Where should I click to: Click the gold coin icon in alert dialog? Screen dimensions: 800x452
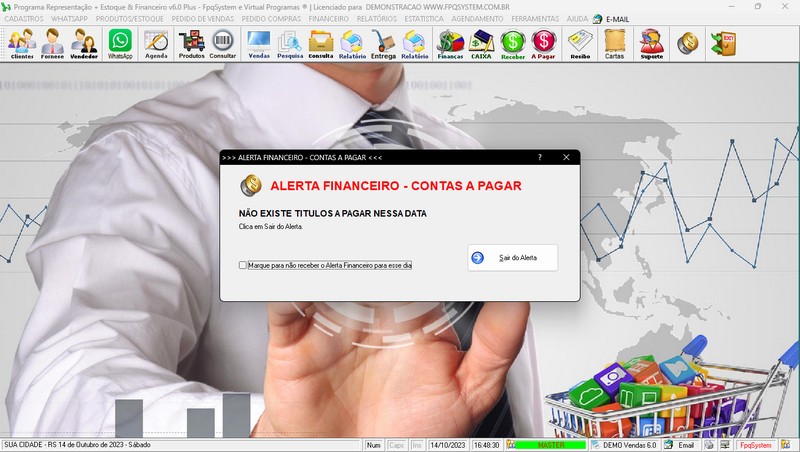(x=251, y=185)
